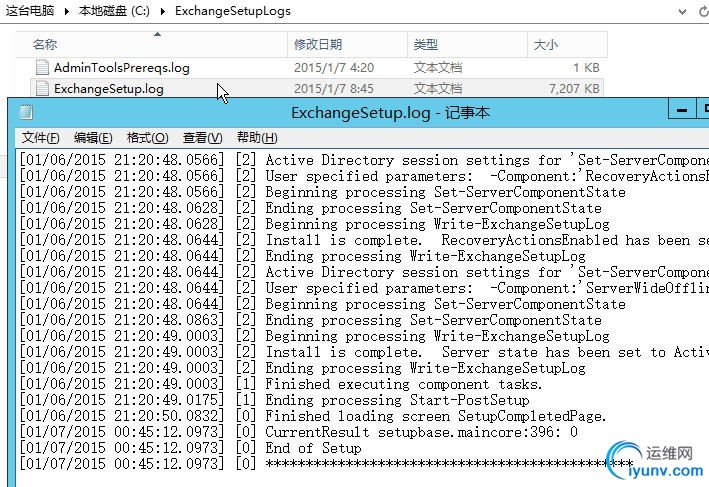Image resolution: width=709 pixels, height=487 pixels.
Task: Open the 帮助(H) menu in Notepad
Action: pos(257,137)
